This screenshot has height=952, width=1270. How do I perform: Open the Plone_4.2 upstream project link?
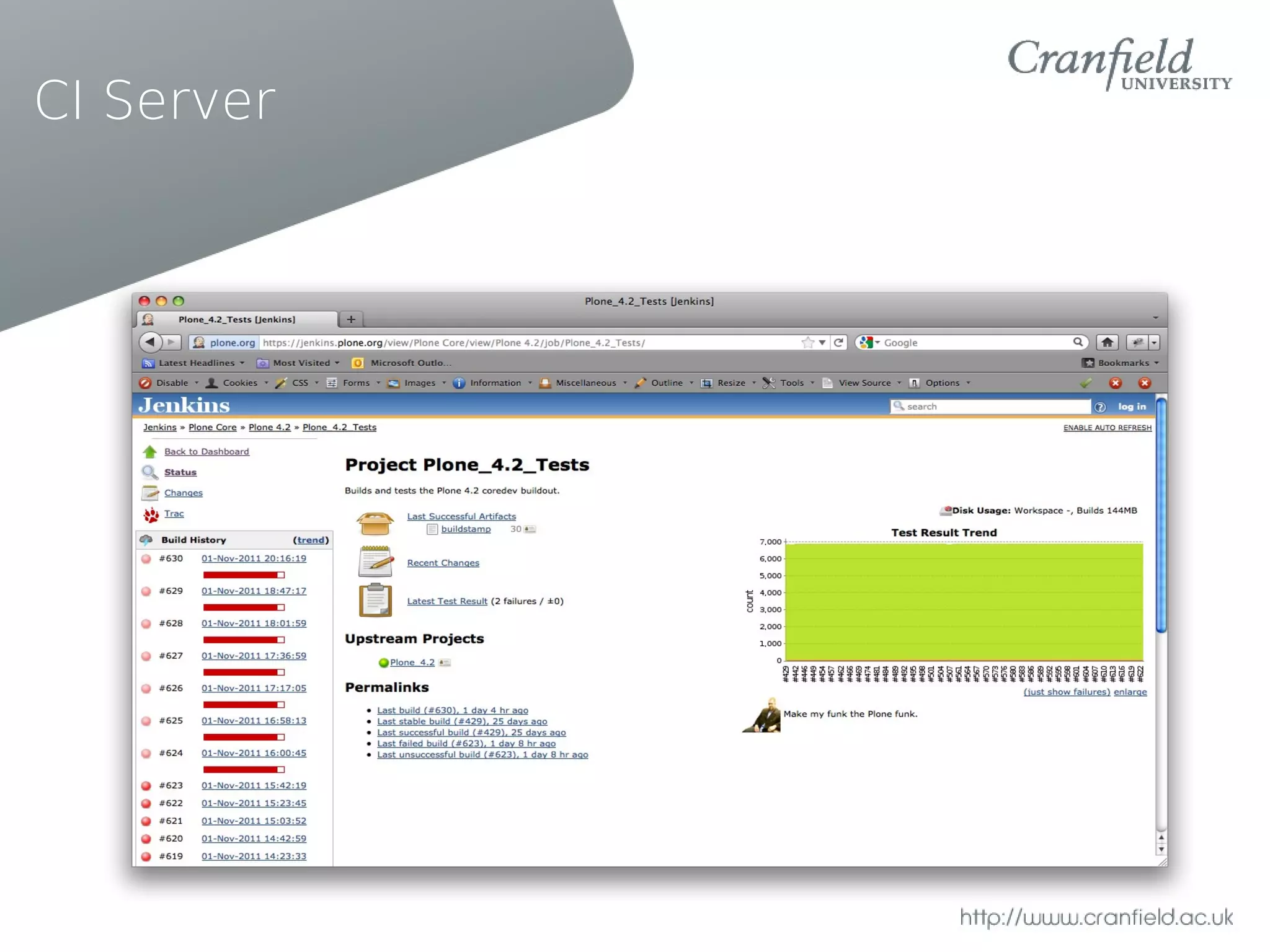[x=412, y=663]
